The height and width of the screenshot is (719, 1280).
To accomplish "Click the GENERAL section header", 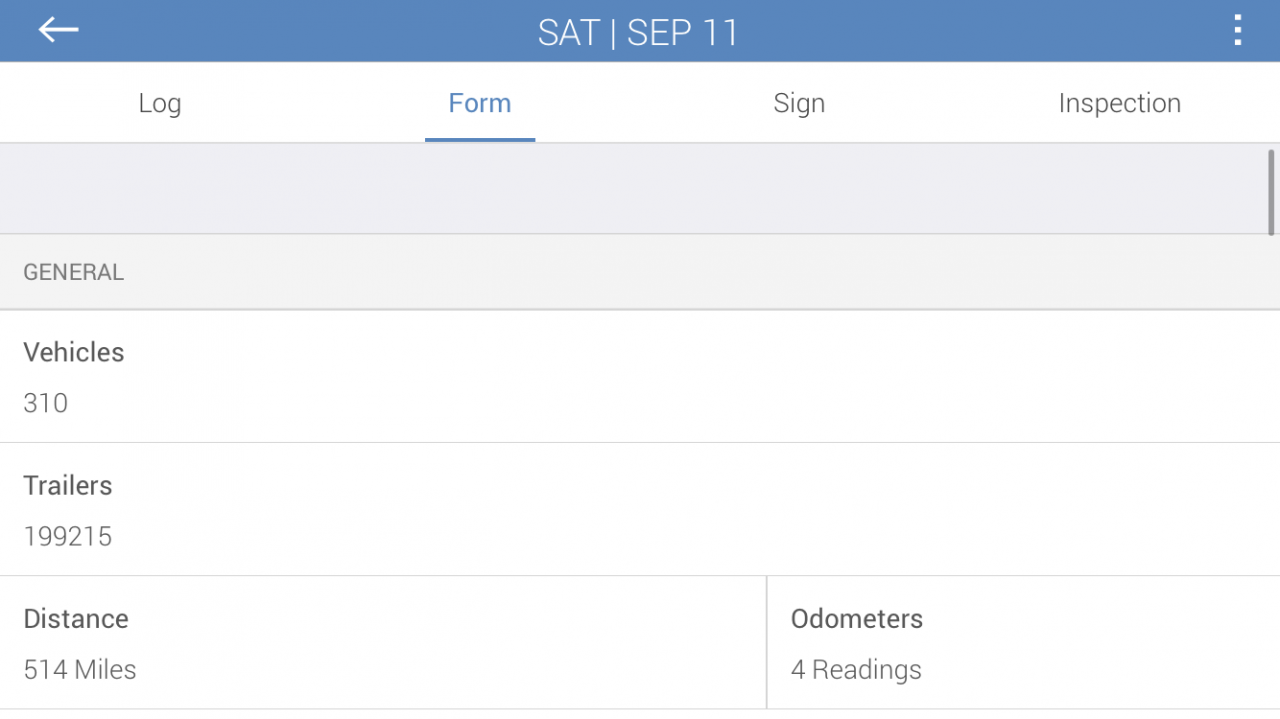I will click(x=74, y=272).
